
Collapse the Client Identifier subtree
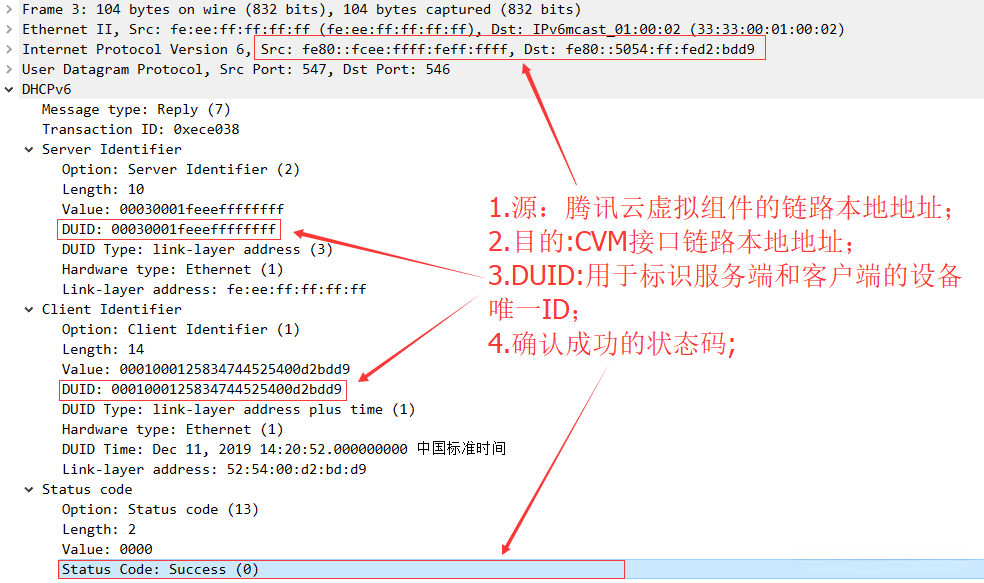[29, 309]
